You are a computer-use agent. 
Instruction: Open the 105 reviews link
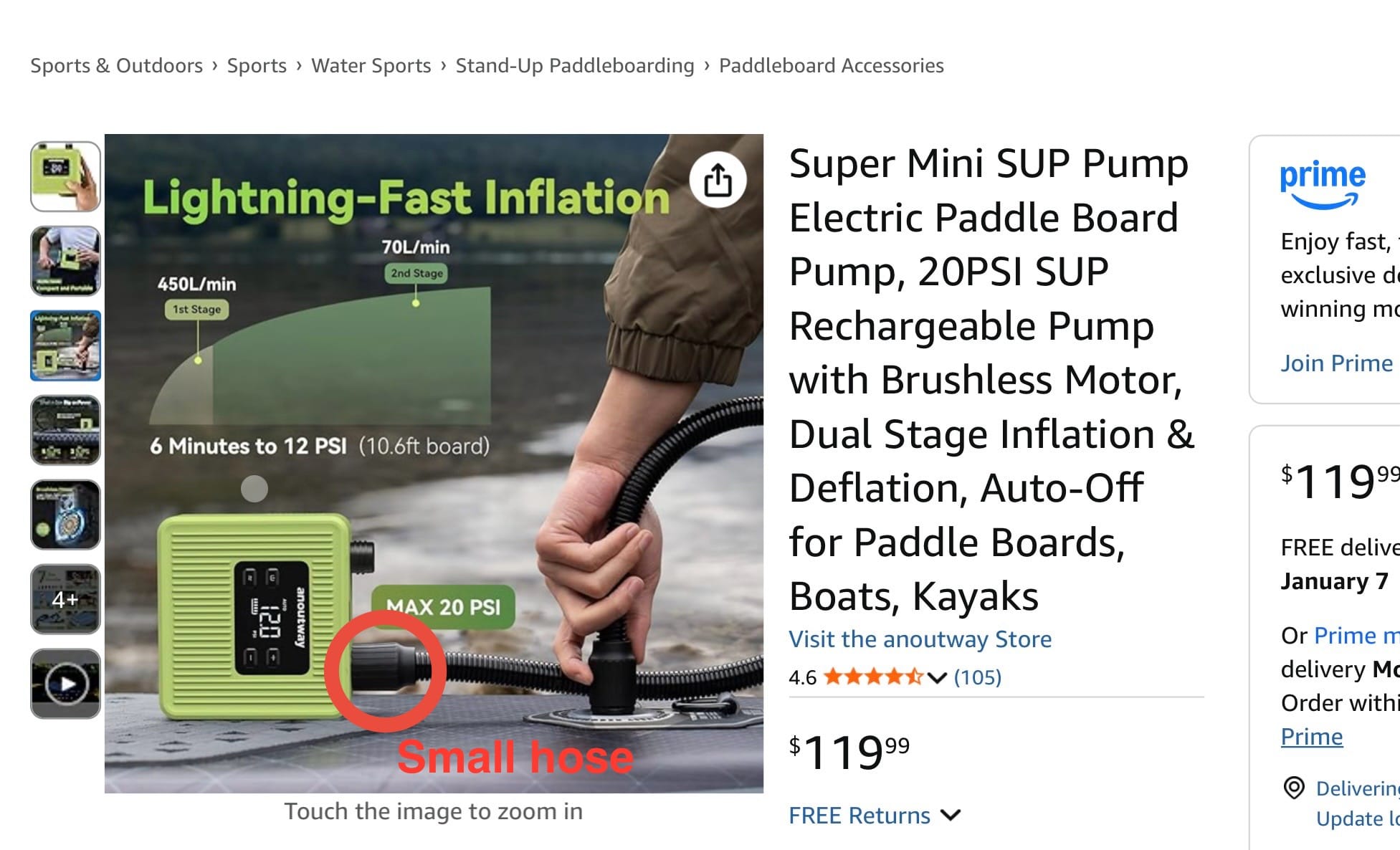click(x=977, y=677)
